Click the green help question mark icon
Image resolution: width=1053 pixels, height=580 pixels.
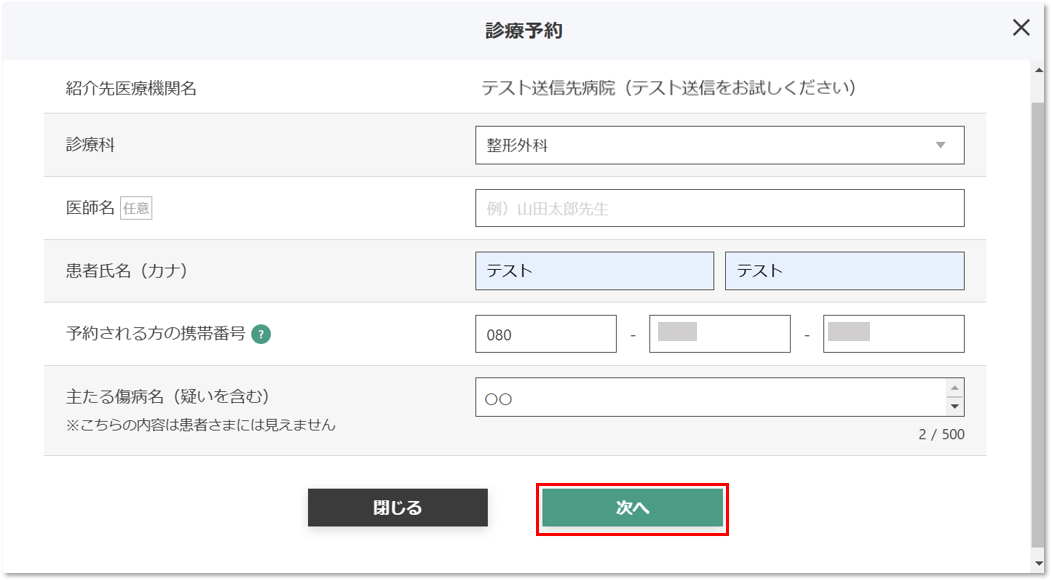(261, 334)
